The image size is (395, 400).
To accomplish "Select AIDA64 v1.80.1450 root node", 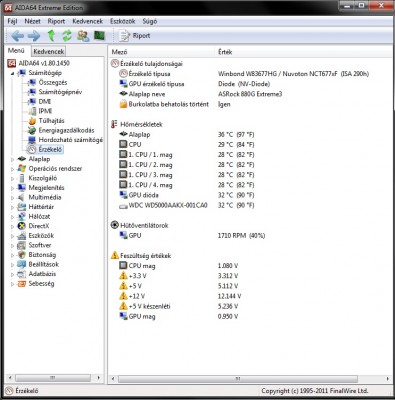I will 44,63.
